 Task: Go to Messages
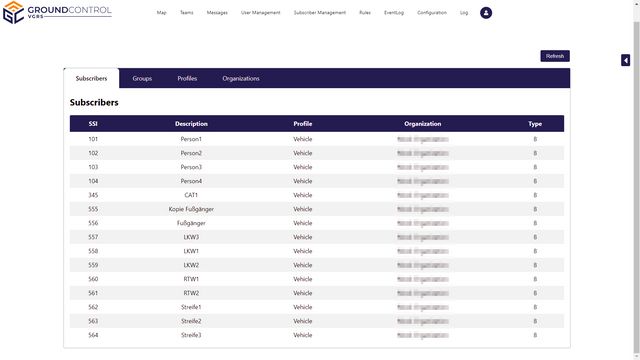pyautogui.click(x=217, y=13)
